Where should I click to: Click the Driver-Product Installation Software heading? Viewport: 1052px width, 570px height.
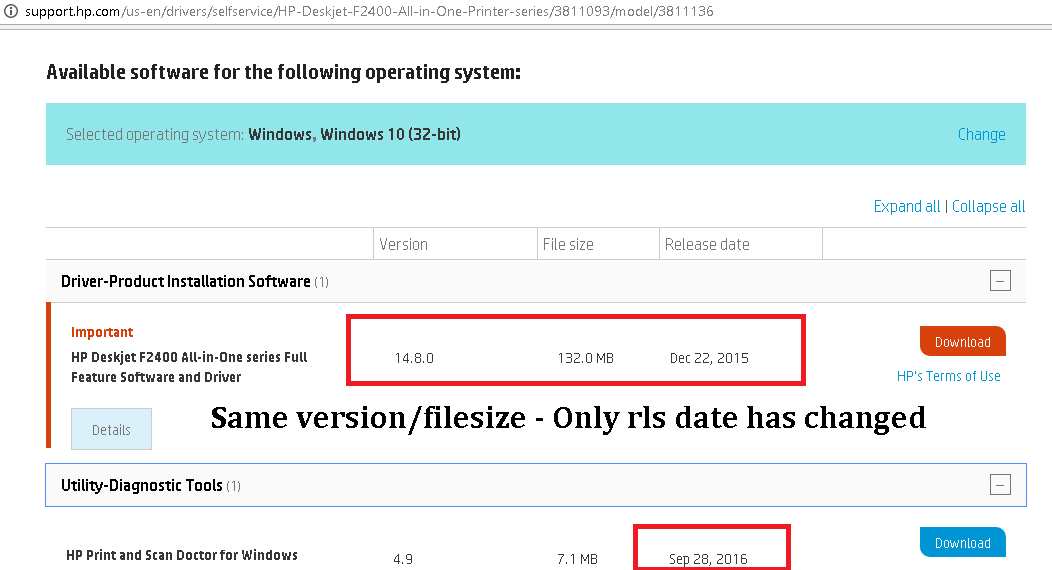(186, 281)
